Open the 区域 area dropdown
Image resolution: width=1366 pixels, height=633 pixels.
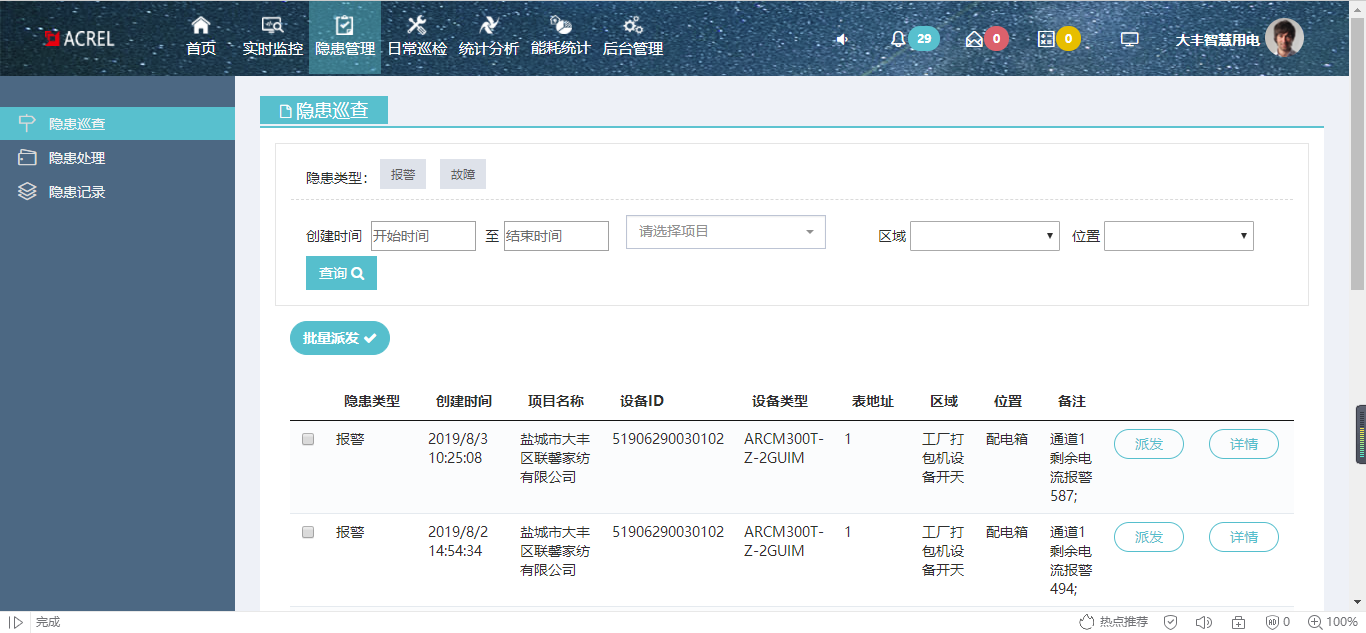985,236
